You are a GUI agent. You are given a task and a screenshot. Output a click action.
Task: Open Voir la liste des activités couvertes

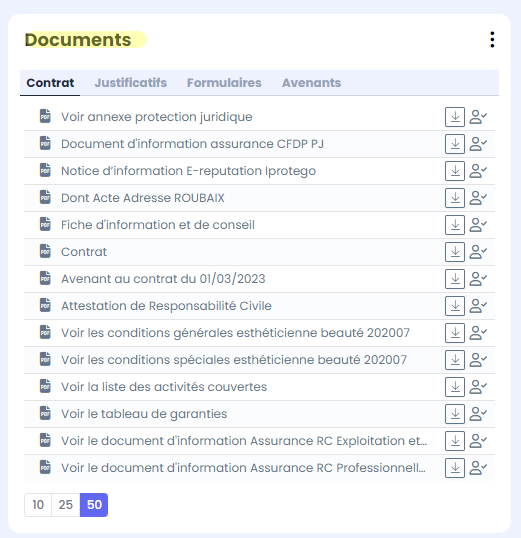[x=164, y=387]
